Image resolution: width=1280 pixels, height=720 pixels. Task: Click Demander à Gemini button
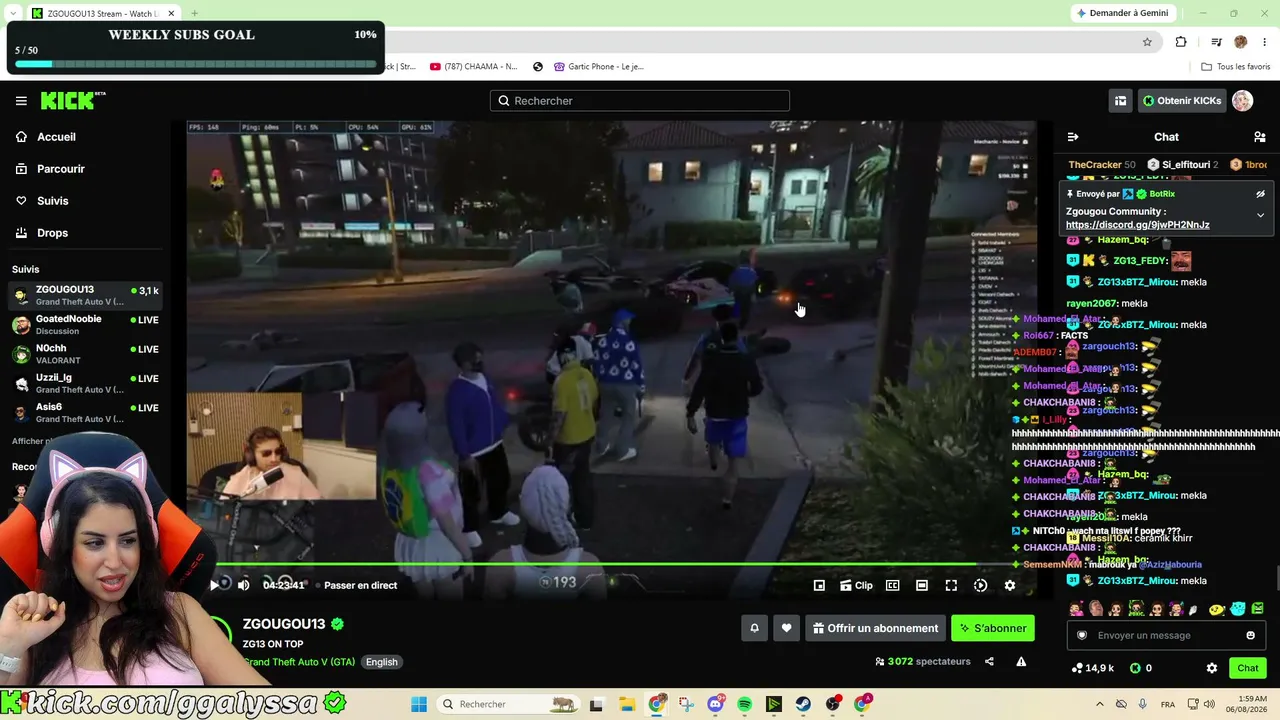pyautogui.click(x=1121, y=13)
